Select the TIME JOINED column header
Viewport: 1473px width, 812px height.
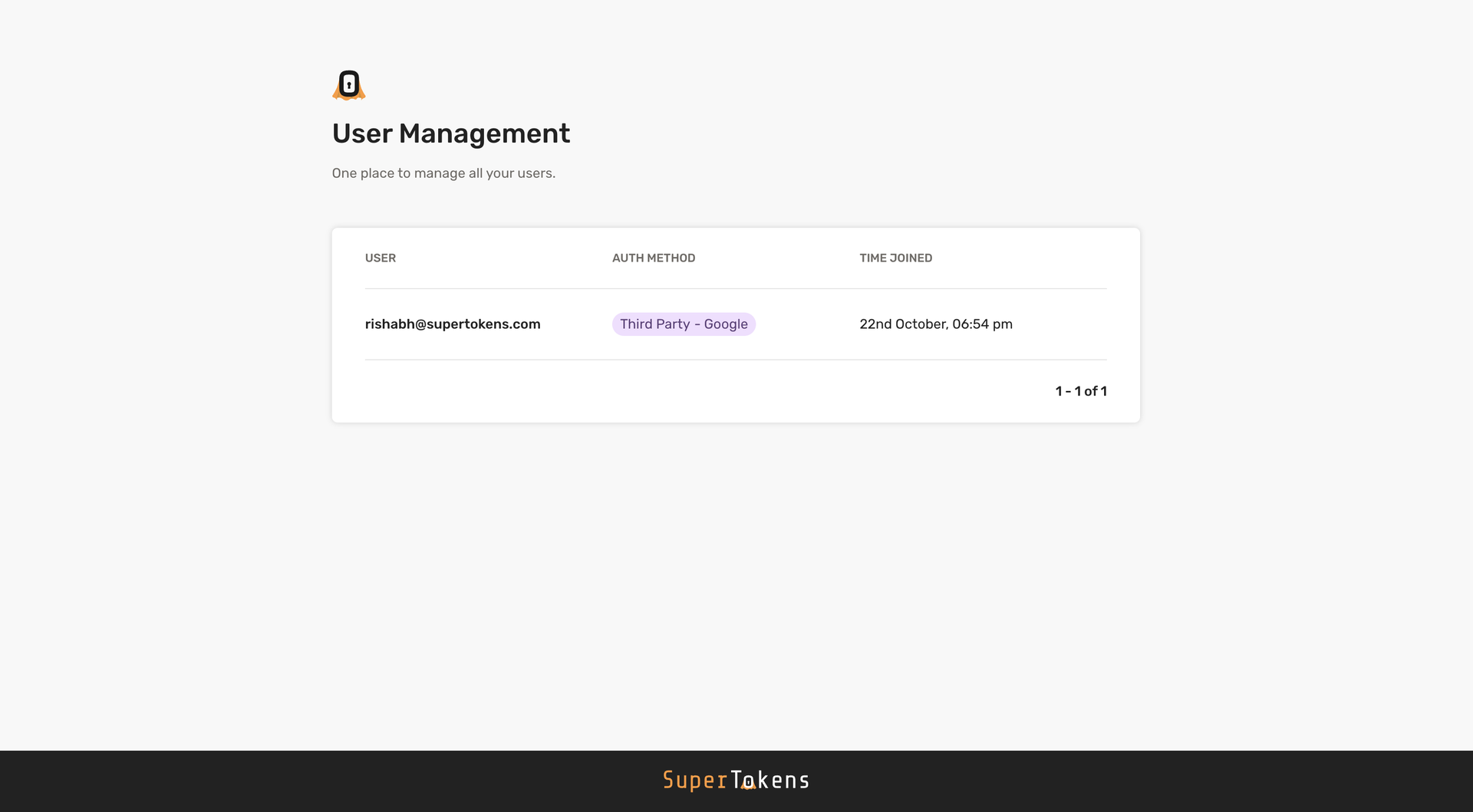tap(896, 258)
